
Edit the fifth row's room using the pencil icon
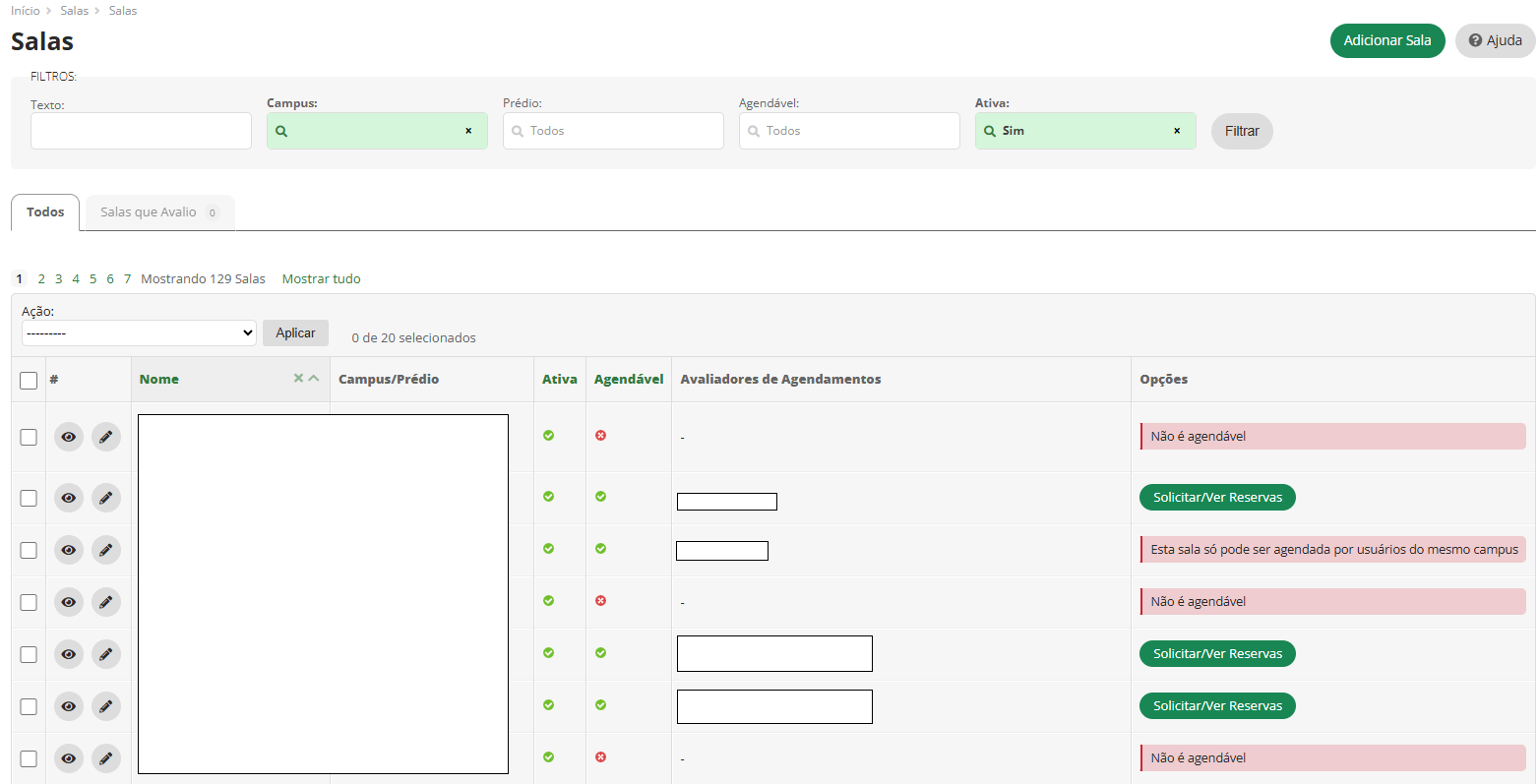106,654
